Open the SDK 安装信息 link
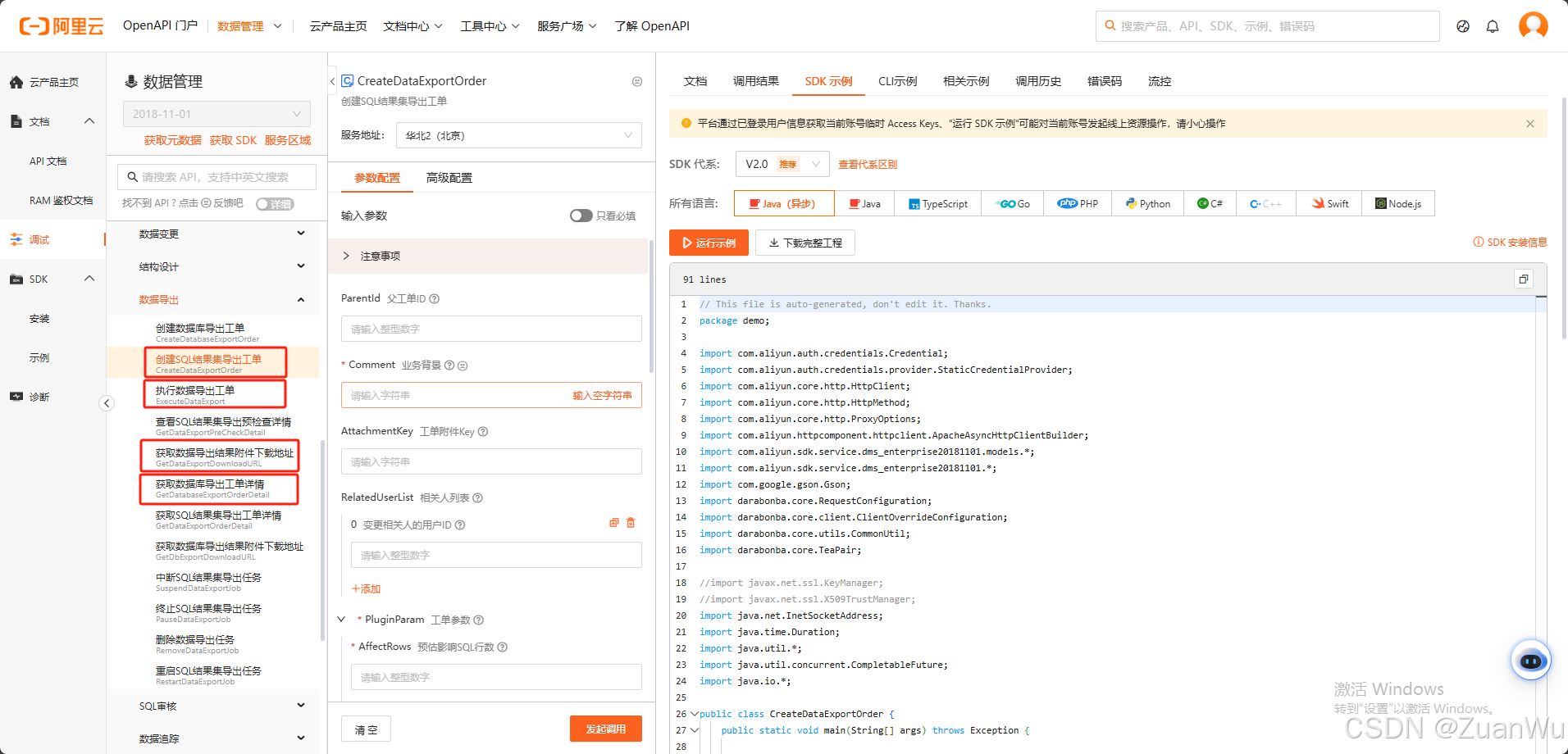This screenshot has height=754, width=1568. tap(1511, 243)
